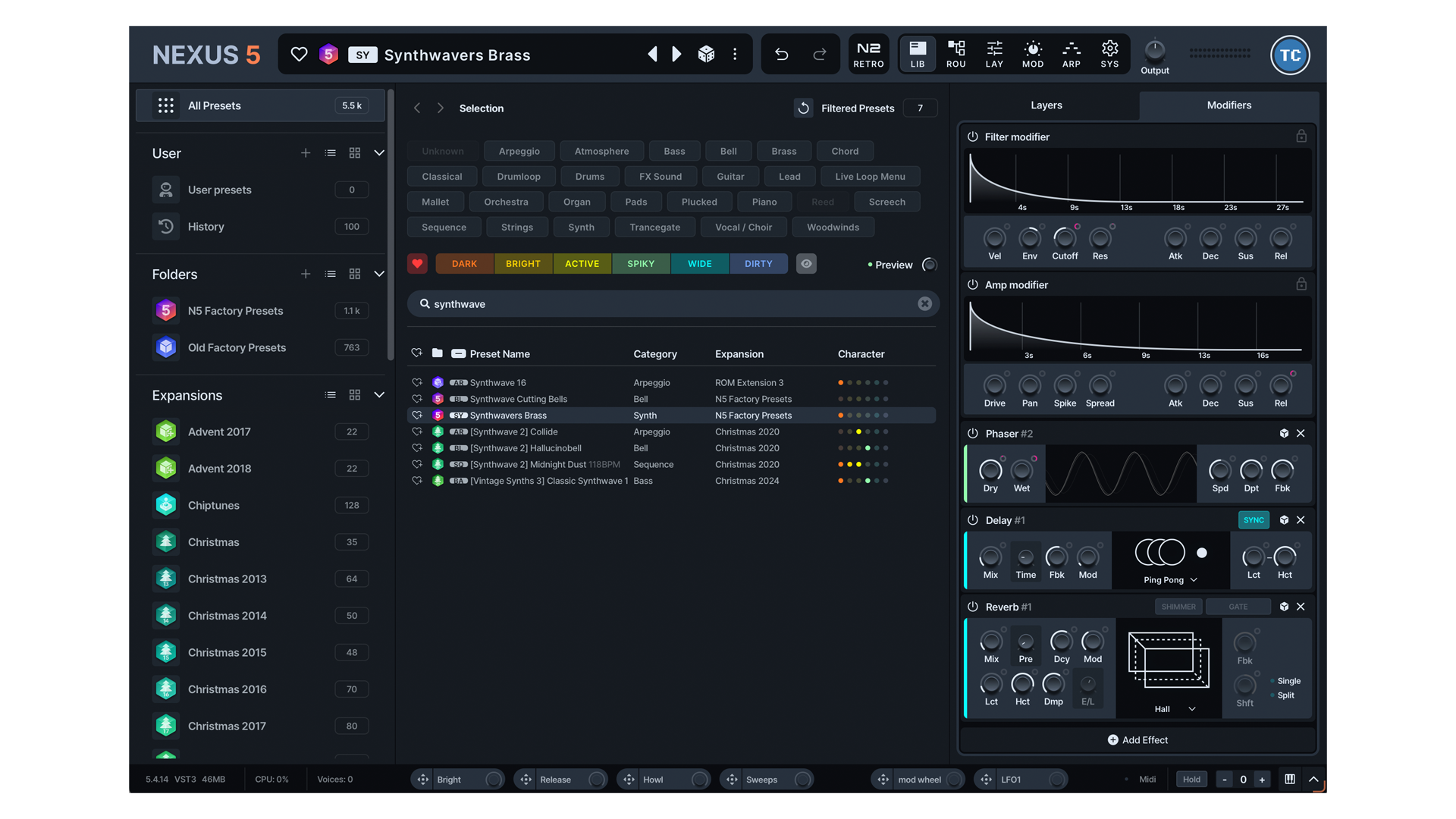Increase the transpose value with plus

[x=1262, y=780]
